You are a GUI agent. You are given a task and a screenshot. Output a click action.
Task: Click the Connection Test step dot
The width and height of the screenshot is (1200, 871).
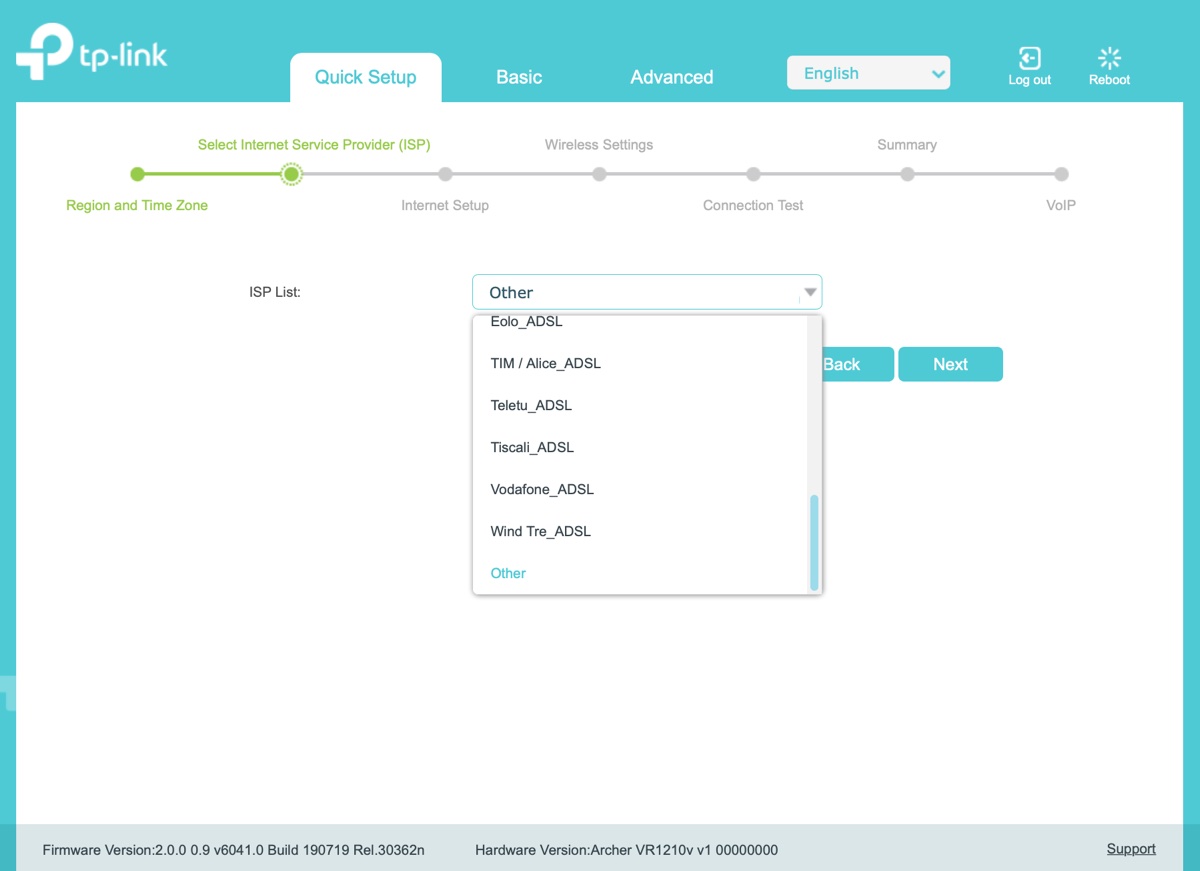click(753, 174)
